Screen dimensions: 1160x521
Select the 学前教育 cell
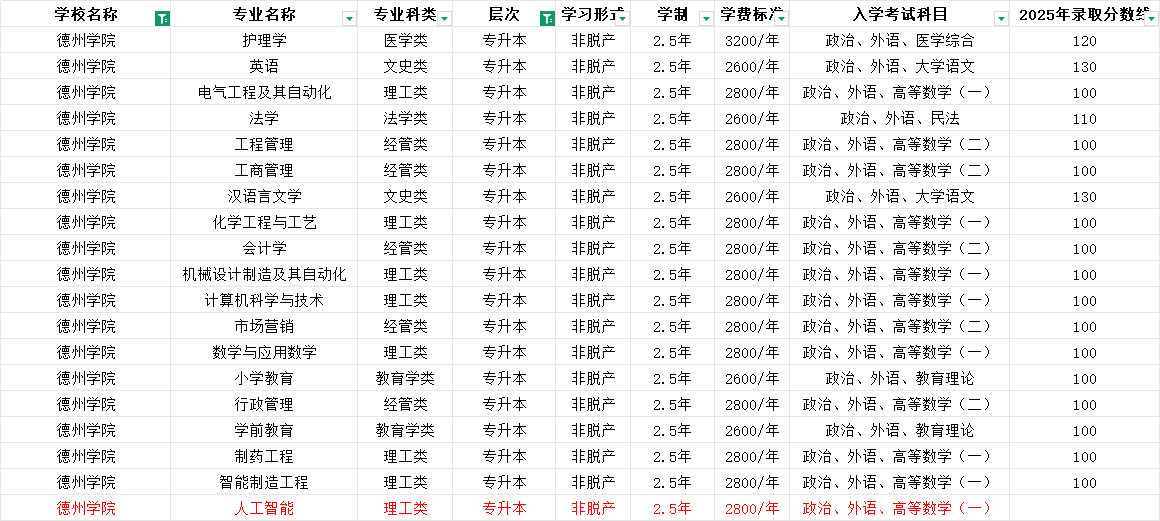[264, 431]
